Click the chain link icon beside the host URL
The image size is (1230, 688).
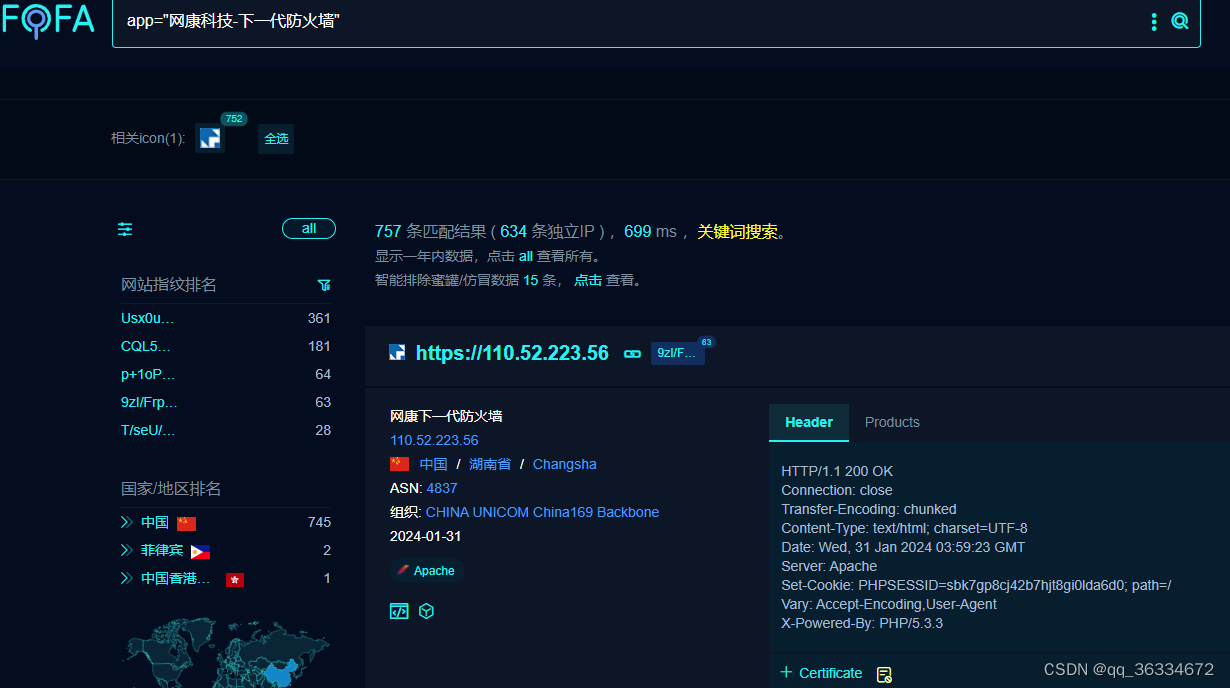pyautogui.click(x=632, y=353)
